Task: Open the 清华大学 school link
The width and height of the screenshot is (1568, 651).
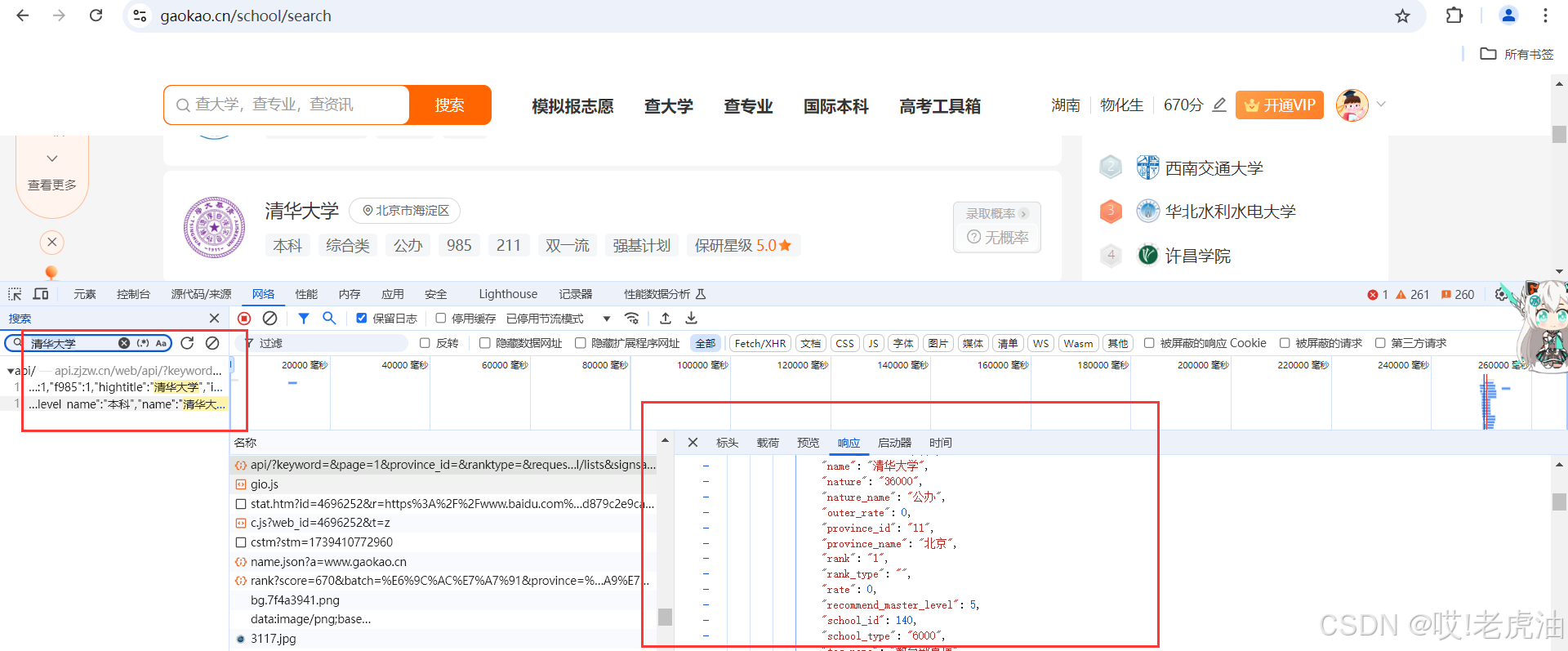Action: [x=301, y=211]
